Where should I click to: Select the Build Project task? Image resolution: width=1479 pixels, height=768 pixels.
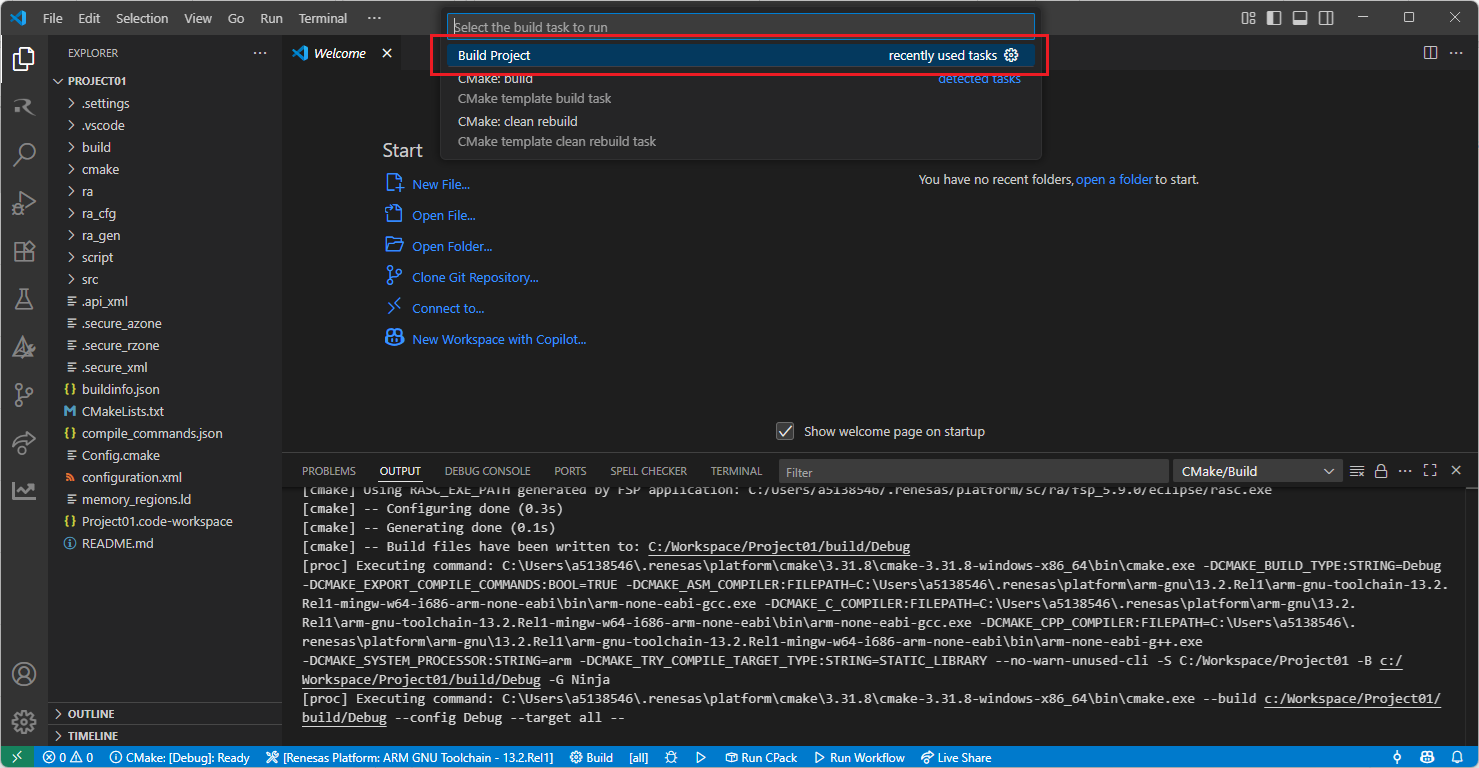(741, 55)
